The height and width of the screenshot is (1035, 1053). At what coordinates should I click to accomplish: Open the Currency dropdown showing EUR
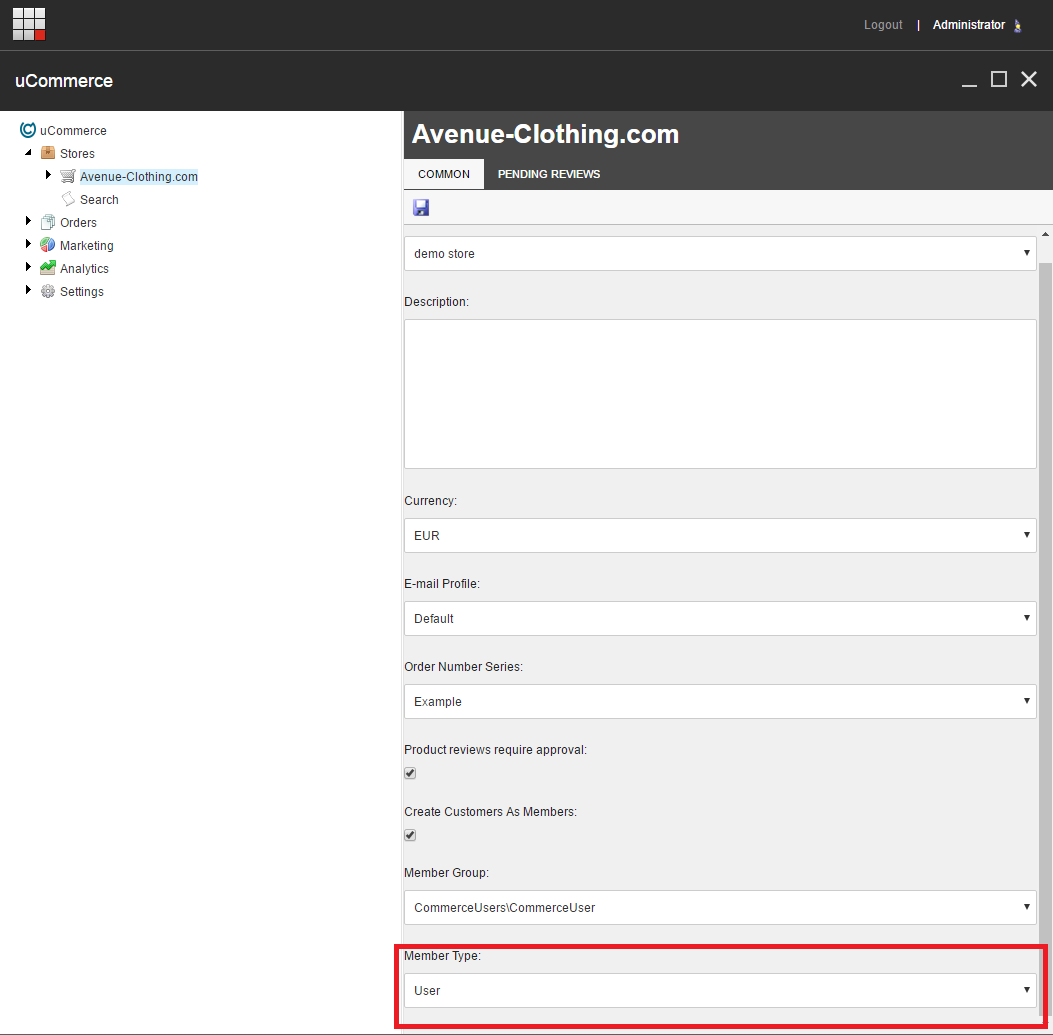coord(720,535)
